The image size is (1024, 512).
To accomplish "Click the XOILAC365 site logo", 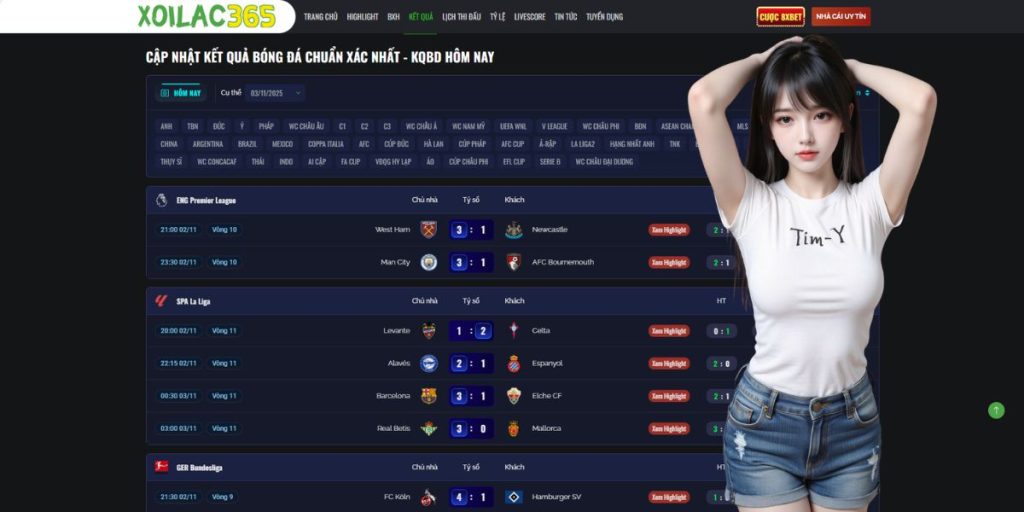I will click(206, 16).
